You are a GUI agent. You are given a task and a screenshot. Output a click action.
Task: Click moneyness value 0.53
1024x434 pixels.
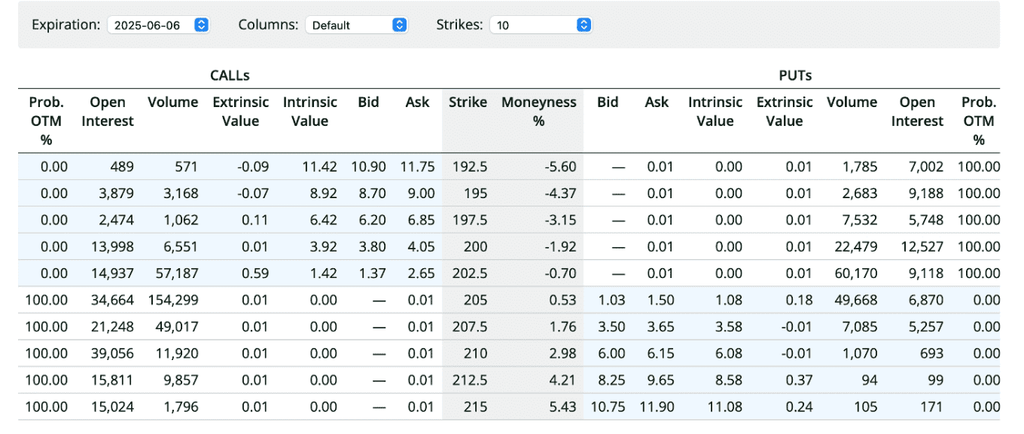point(564,300)
